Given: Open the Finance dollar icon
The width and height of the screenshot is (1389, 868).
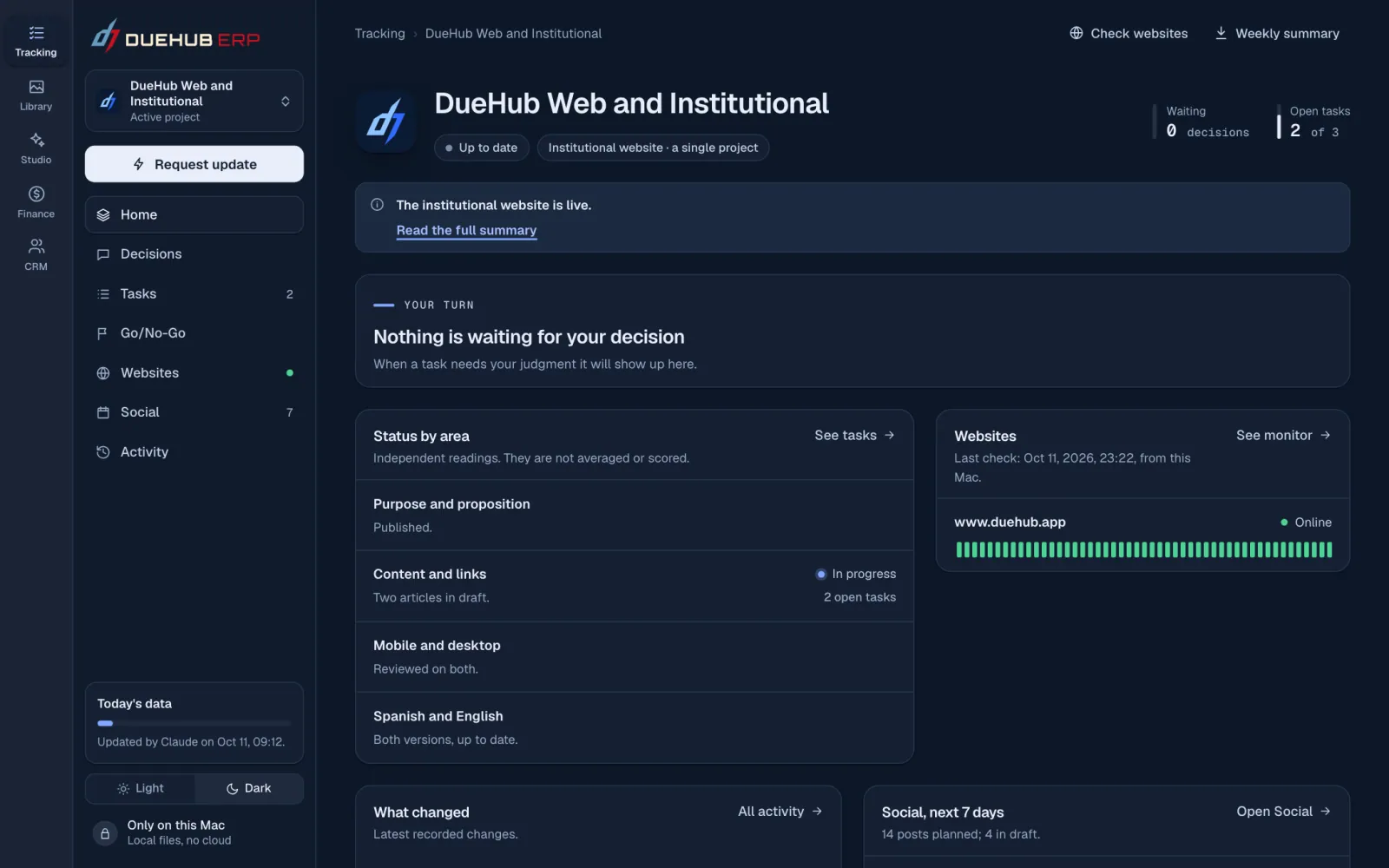Looking at the screenshot, I should point(36,194).
